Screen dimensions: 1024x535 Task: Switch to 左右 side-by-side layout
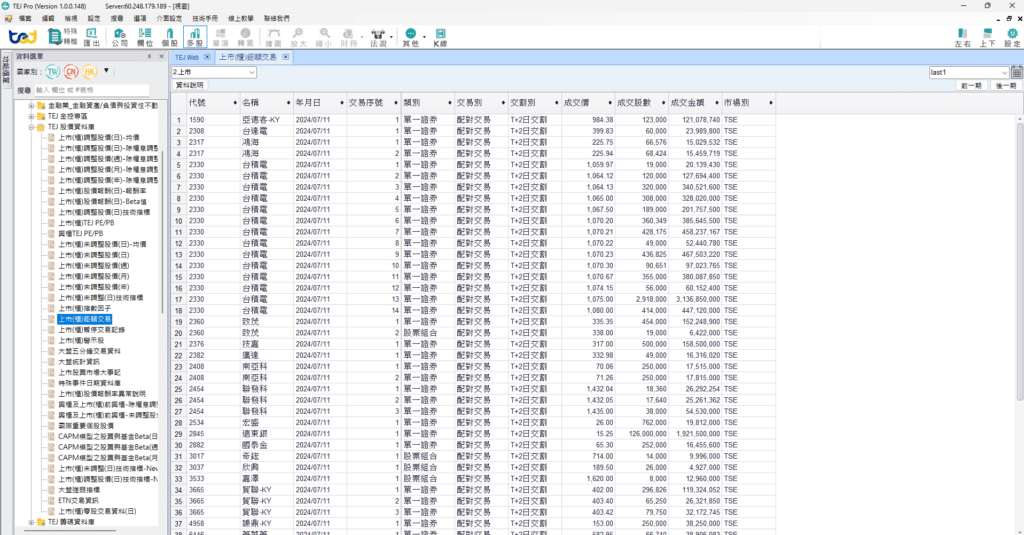962,37
